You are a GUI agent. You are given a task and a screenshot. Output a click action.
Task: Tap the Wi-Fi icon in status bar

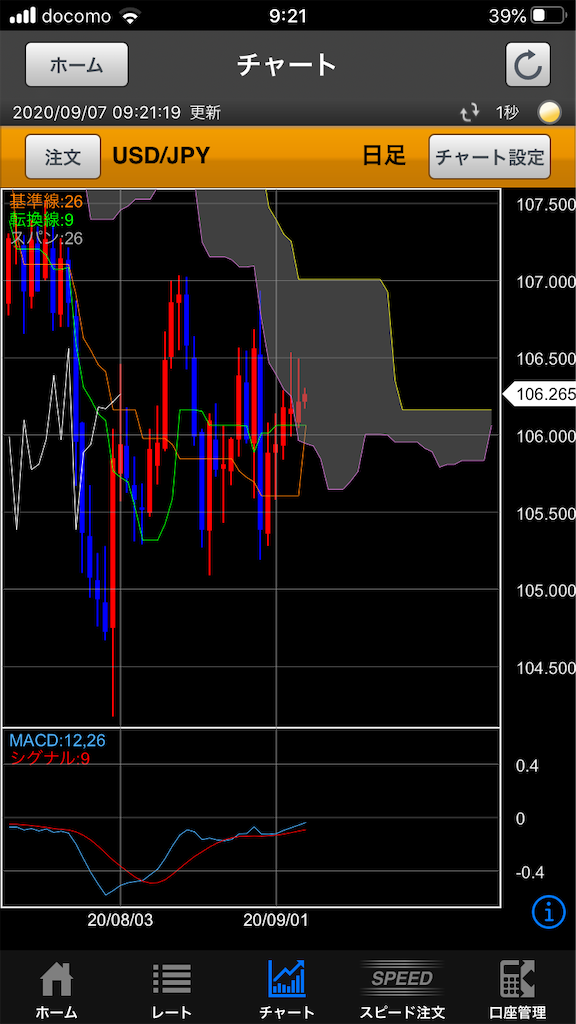point(129,16)
